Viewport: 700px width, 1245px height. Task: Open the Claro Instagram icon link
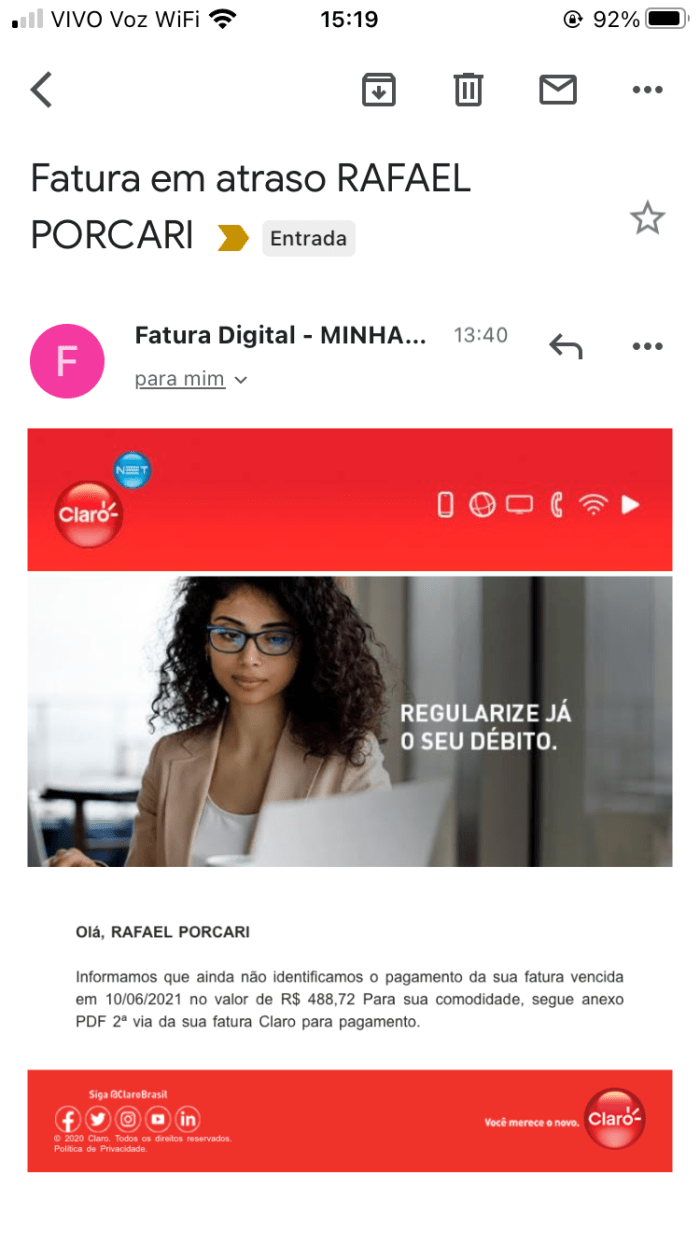coord(127,1119)
